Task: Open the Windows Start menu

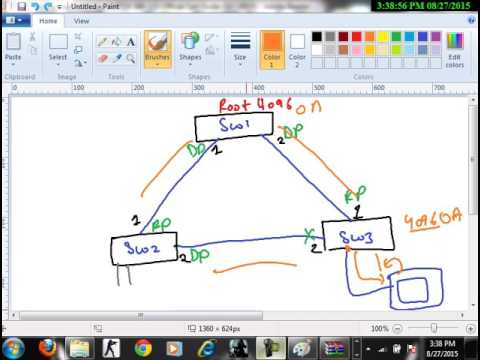Action: (13, 349)
